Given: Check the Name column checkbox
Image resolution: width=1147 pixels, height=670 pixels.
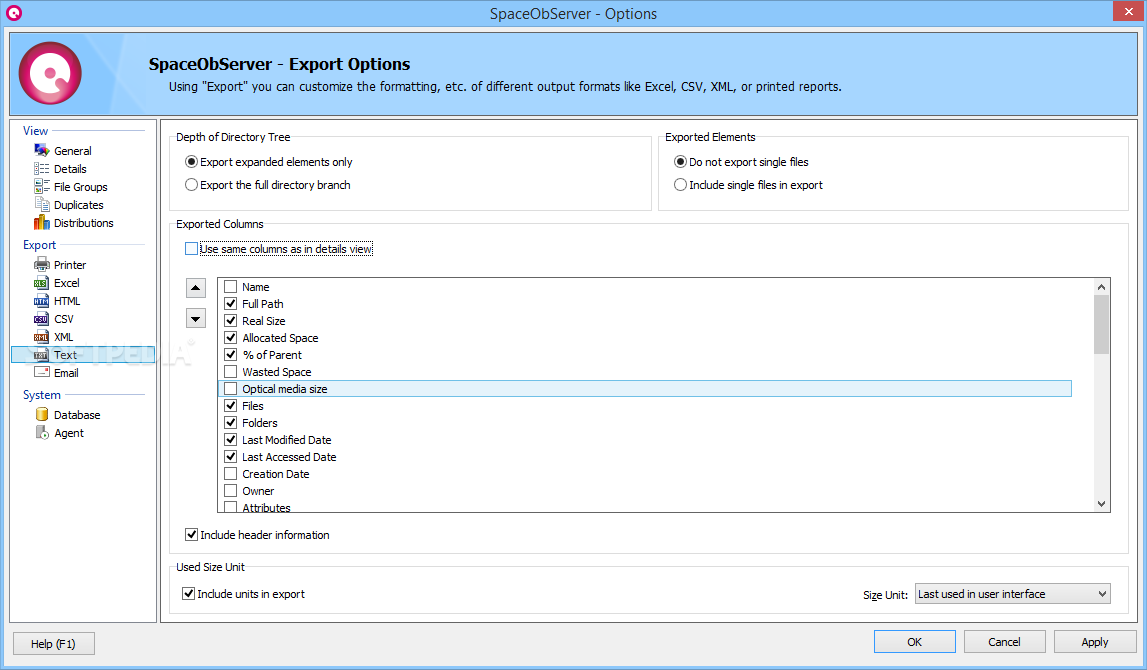Looking at the screenshot, I should [x=230, y=287].
